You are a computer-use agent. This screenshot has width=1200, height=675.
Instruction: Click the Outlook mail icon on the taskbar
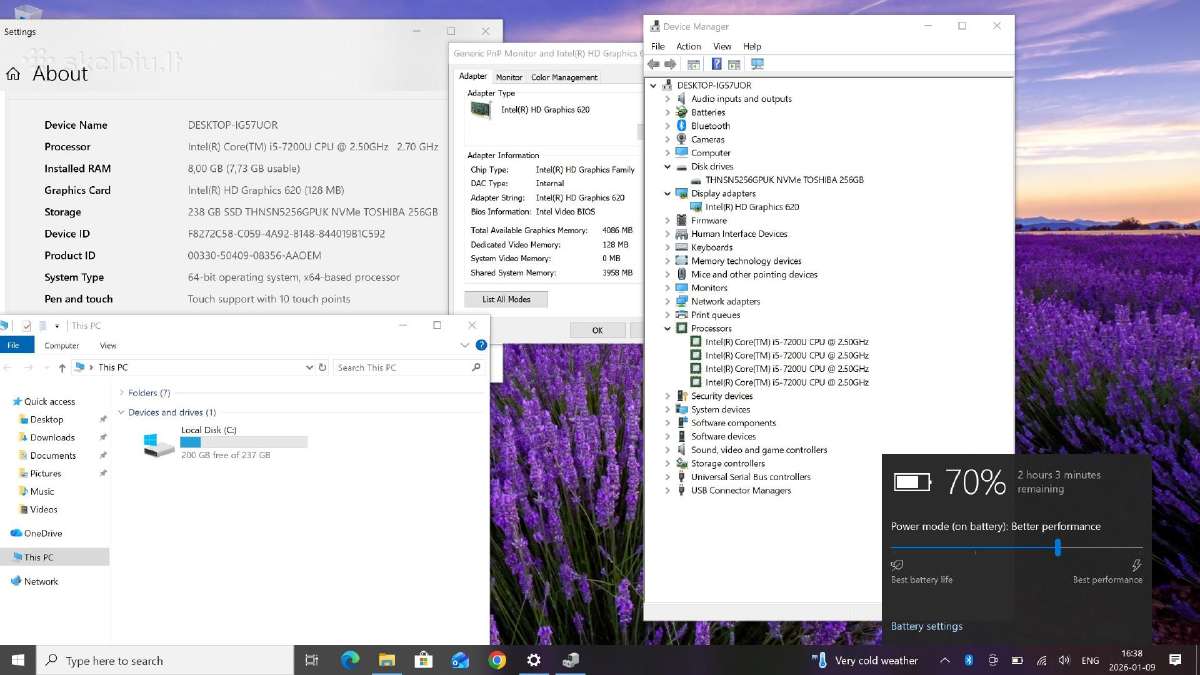(x=460, y=660)
